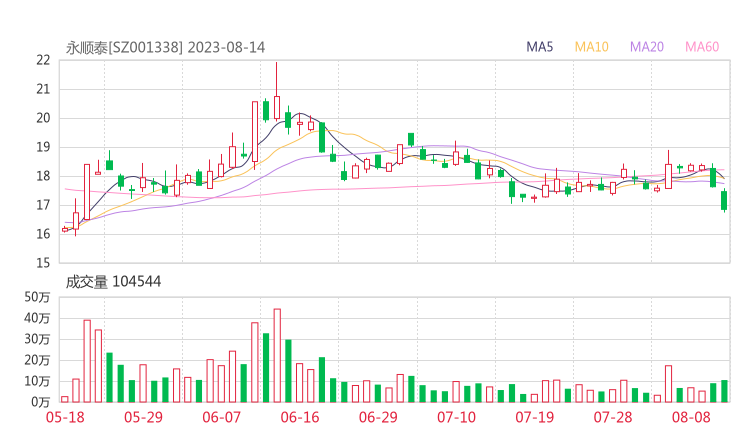
Task: Click the volume axis label 40万
Action: (x=37, y=318)
